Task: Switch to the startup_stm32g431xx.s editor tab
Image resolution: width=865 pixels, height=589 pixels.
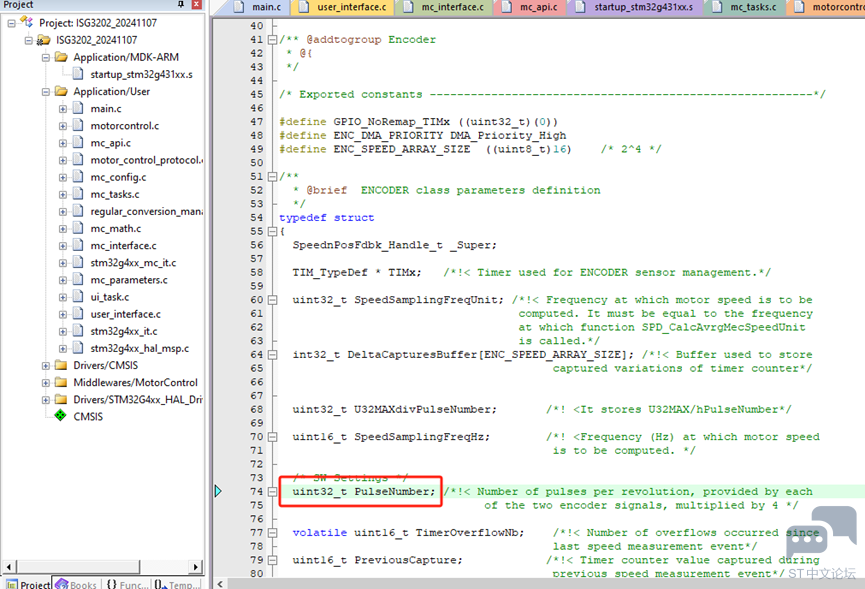Action: (x=636, y=7)
